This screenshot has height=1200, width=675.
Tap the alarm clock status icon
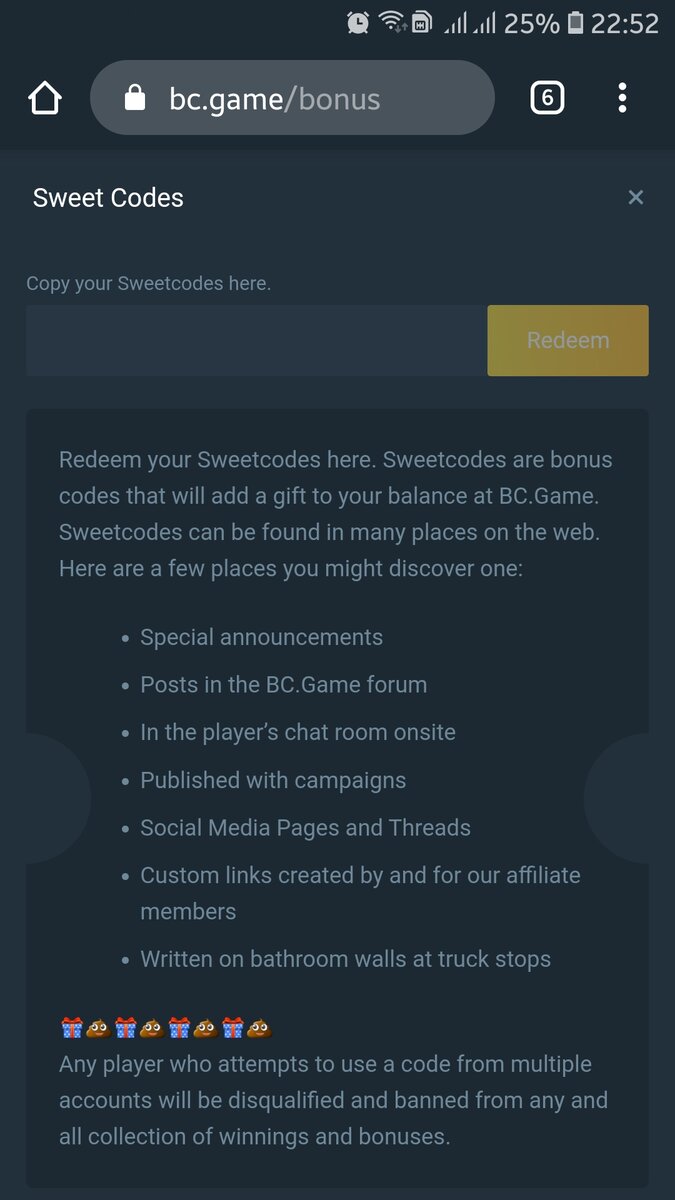[x=357, y=22]
